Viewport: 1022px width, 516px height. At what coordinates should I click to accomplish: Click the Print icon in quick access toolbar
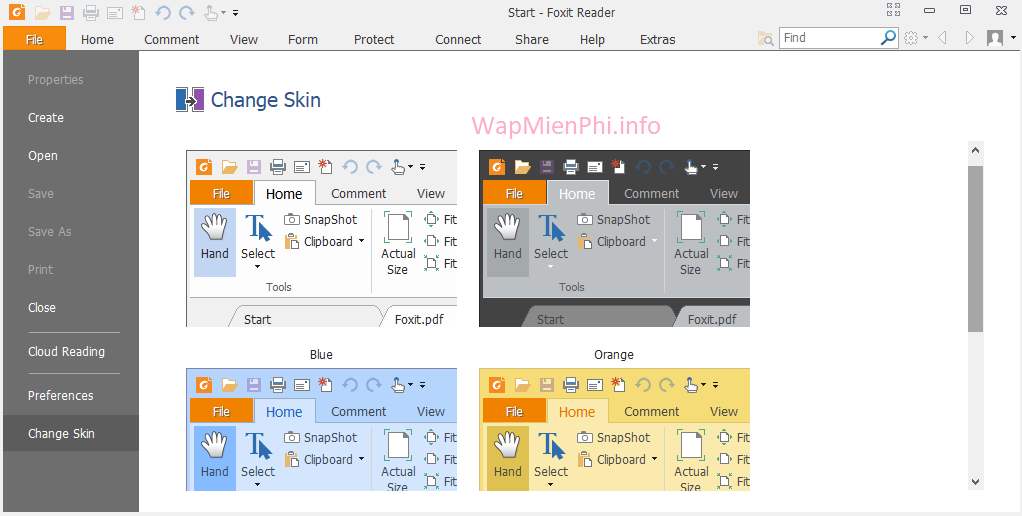[91, 12]
